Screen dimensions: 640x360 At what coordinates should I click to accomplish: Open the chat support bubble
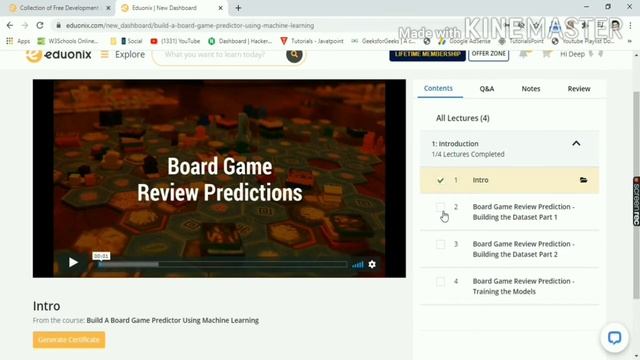pyautogui.click(x=614, y=338)
